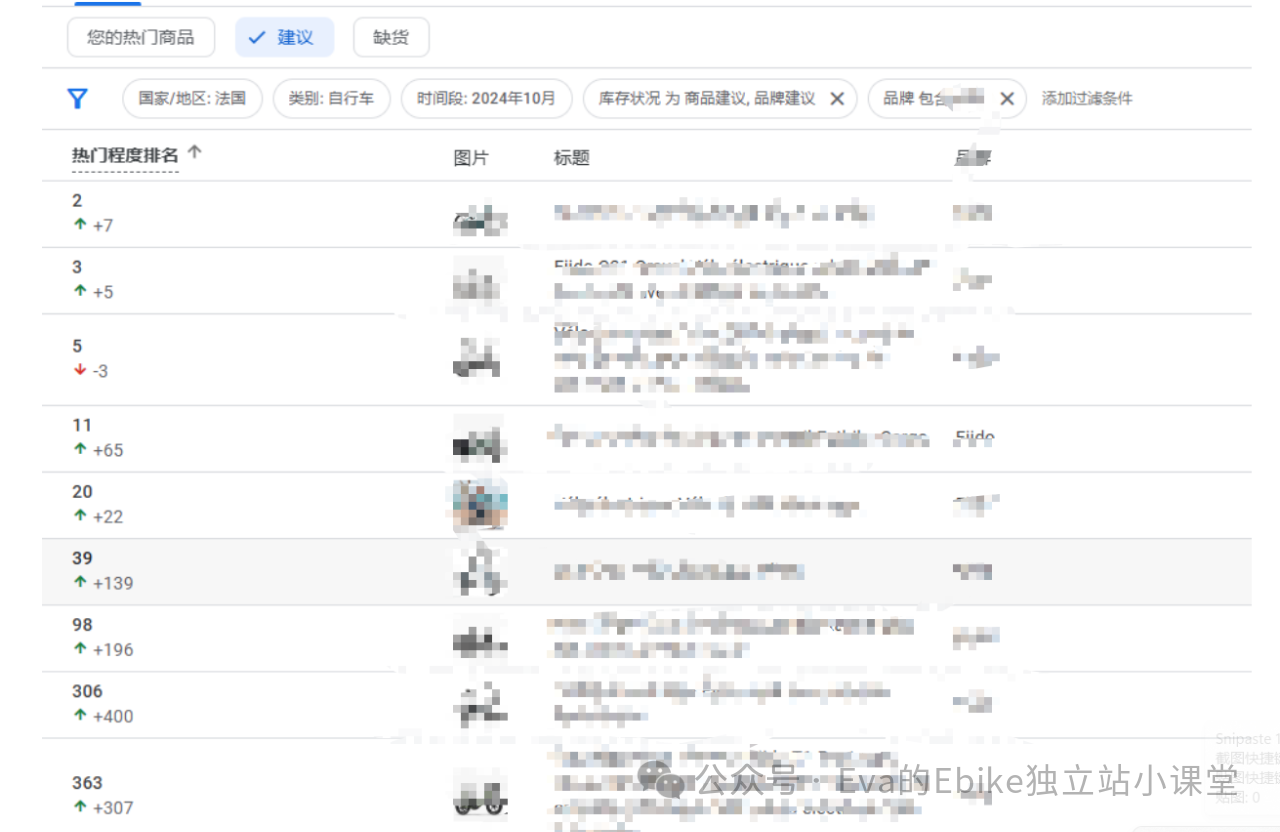
Task: Open product thumbnail for rank 20
Action: [480, 505]
